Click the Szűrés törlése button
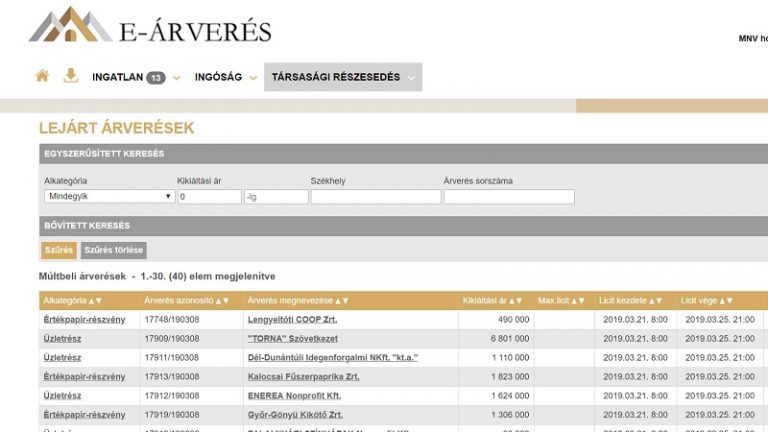Screen dimensions: 768x432 coord(114,250)
